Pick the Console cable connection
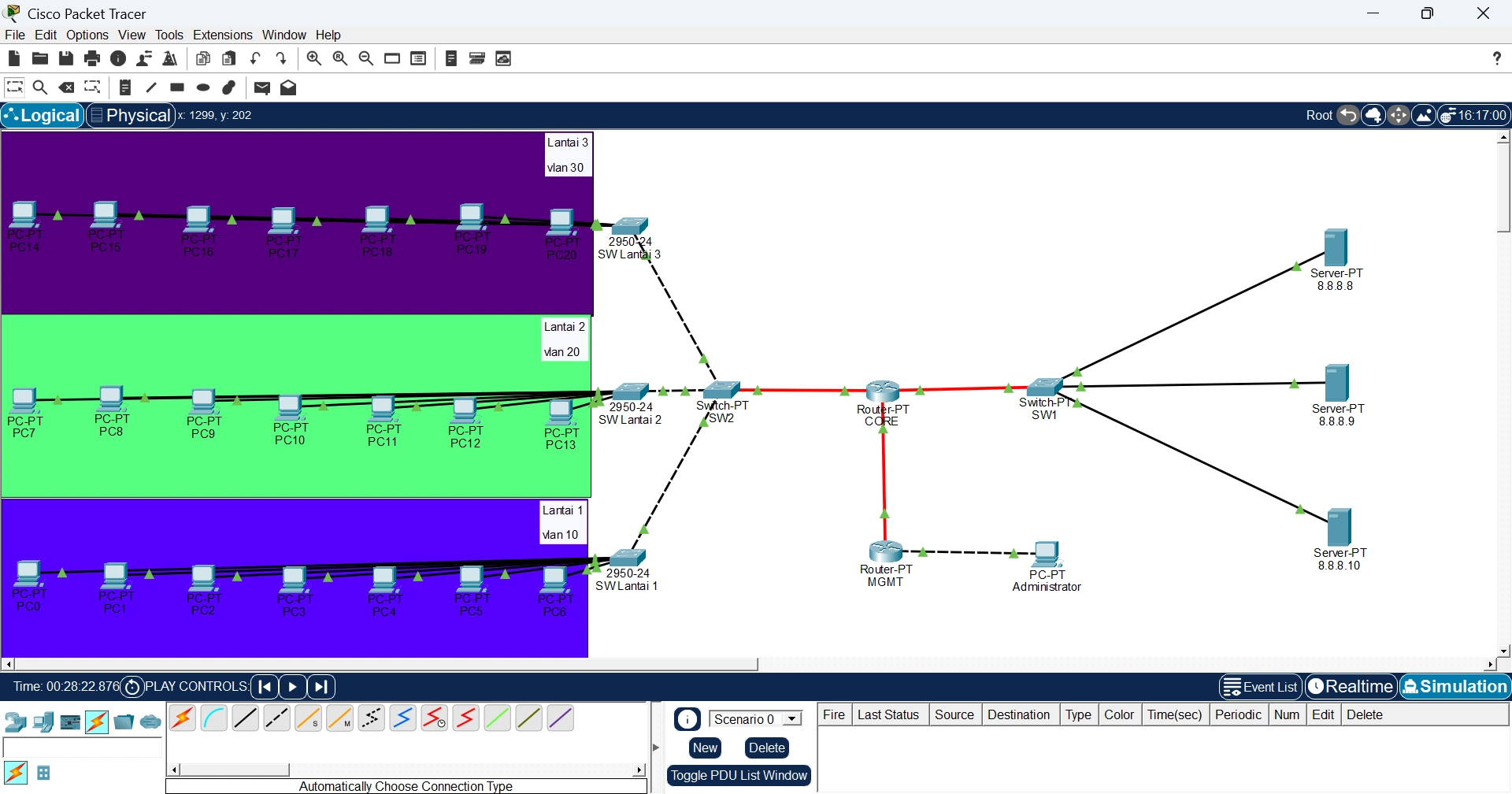The image size is (1512, 794). (x=214, y=718)
